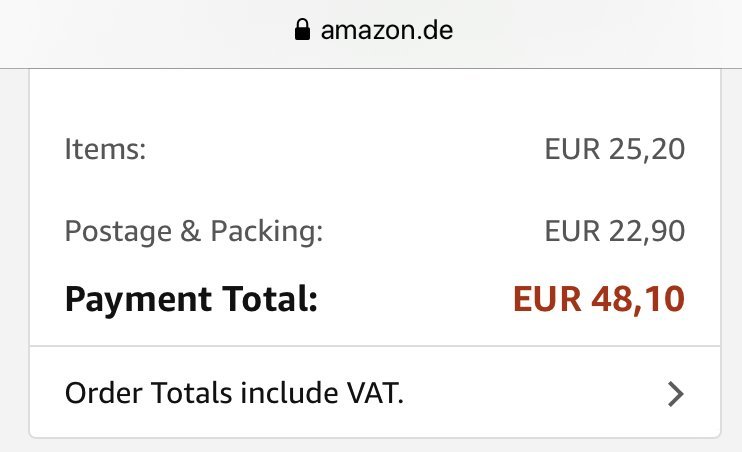Click the Items label
Viewport: 742px width, 452px height.
click(105, 150)
